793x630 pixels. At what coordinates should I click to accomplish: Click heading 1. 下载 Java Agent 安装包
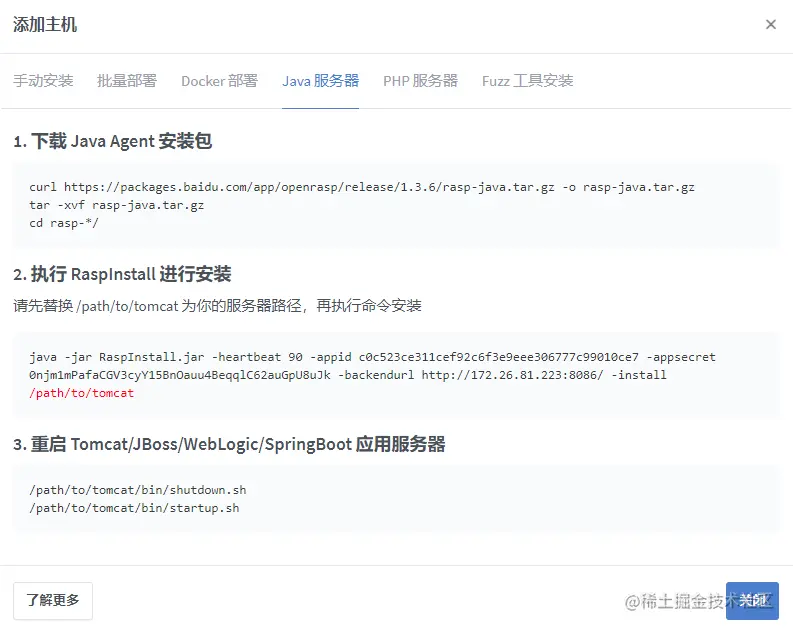112,141
